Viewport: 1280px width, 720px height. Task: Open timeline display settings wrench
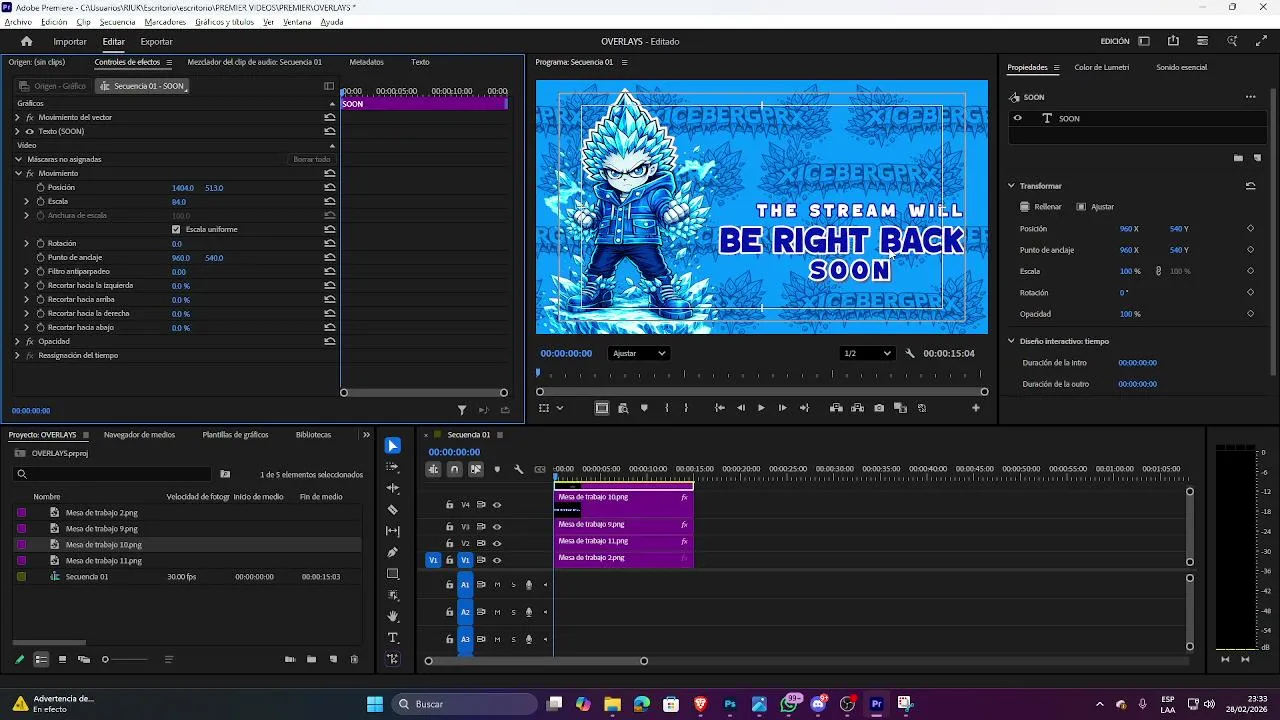coord(518,469)
